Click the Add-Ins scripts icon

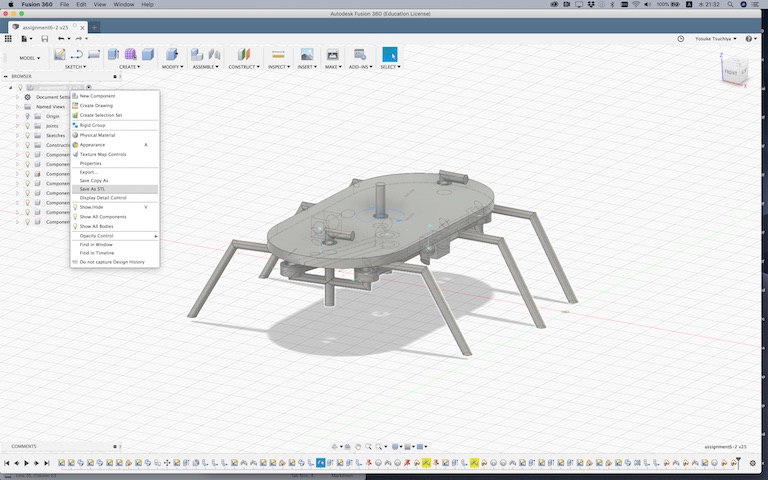click(x=360, y=54)
